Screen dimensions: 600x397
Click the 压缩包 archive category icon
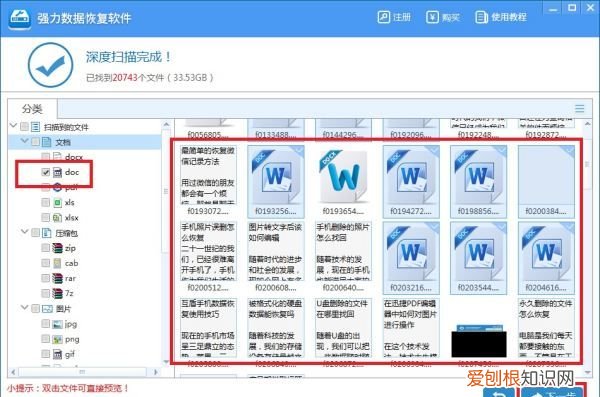tap(47, 233)
